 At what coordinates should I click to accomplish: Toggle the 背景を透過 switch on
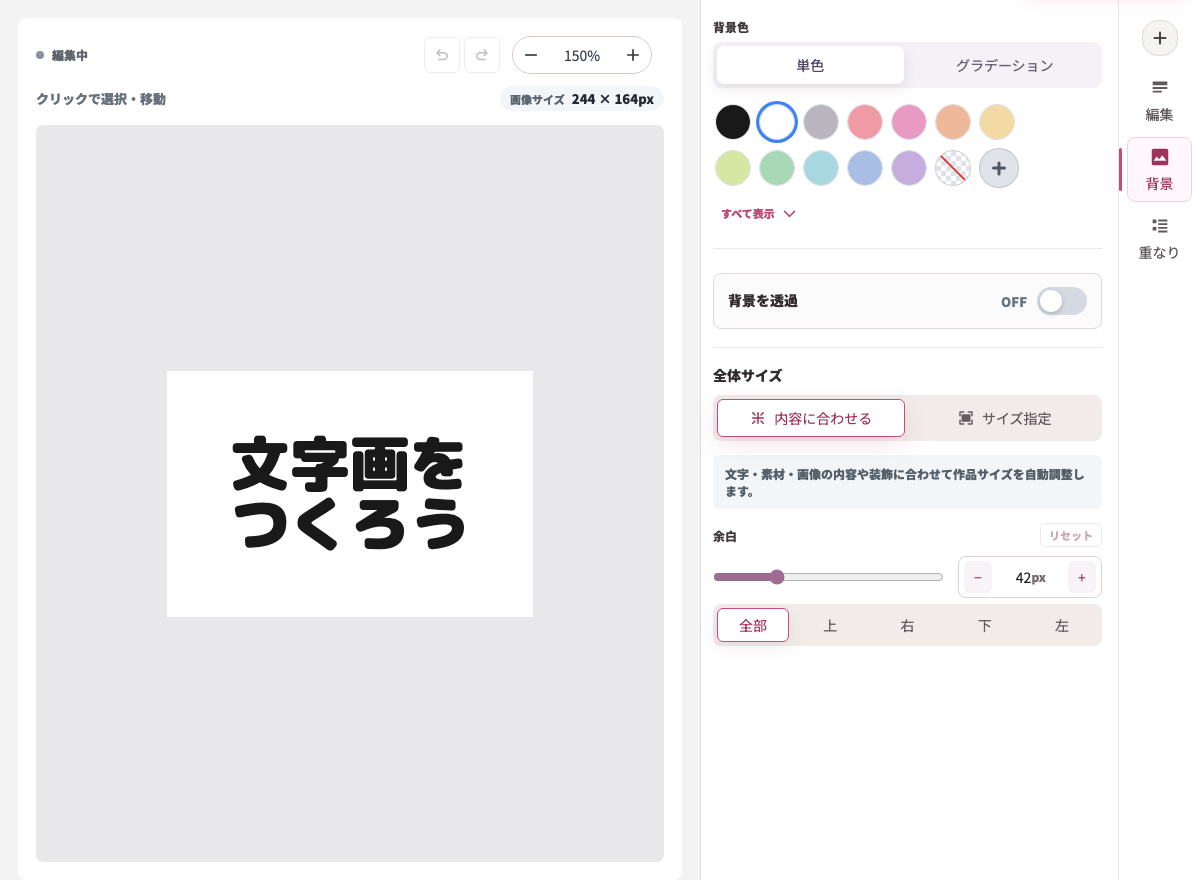(1061, 301)
